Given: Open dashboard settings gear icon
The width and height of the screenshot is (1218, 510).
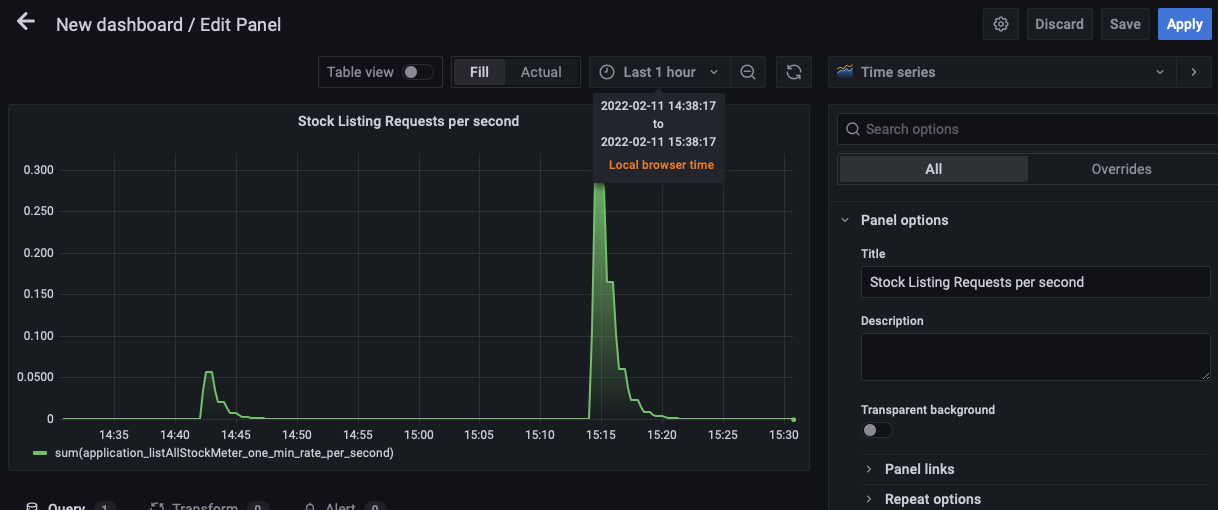Looking at the screenshot, I should coord(1000,24).
